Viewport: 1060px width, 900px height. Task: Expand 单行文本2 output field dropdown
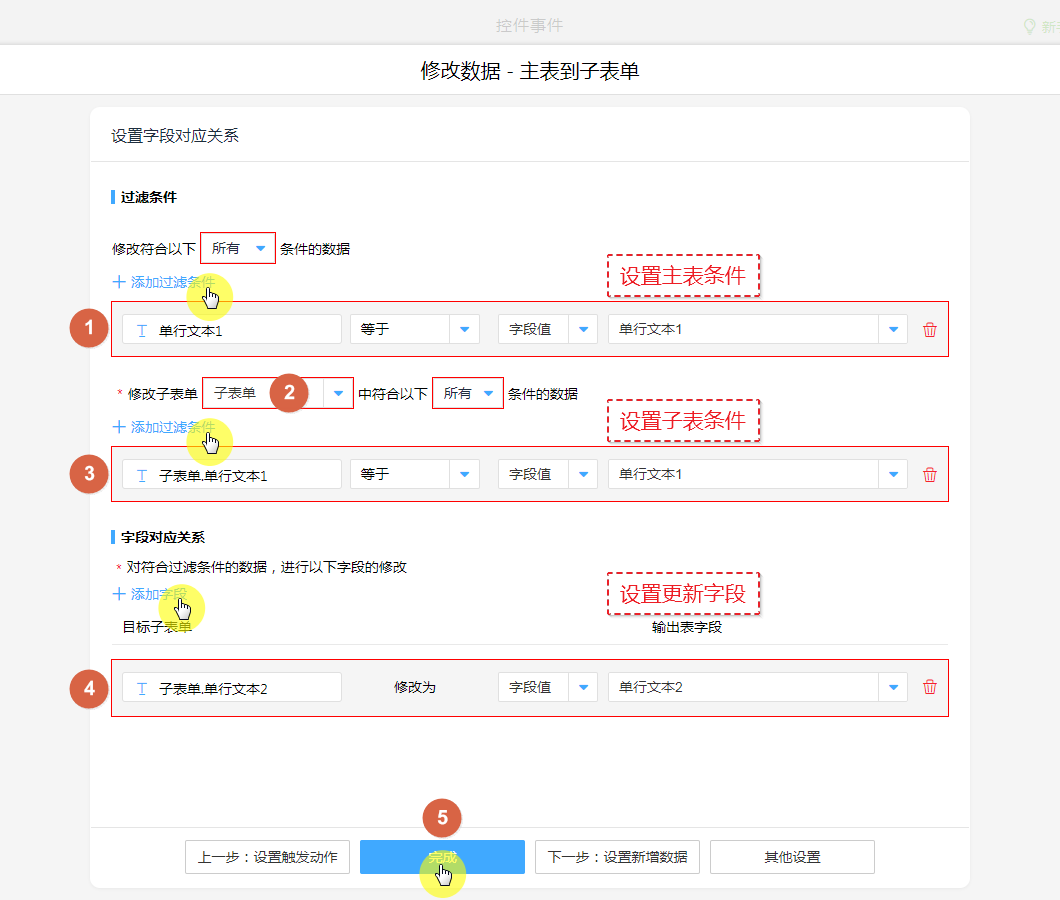(893, 687)
